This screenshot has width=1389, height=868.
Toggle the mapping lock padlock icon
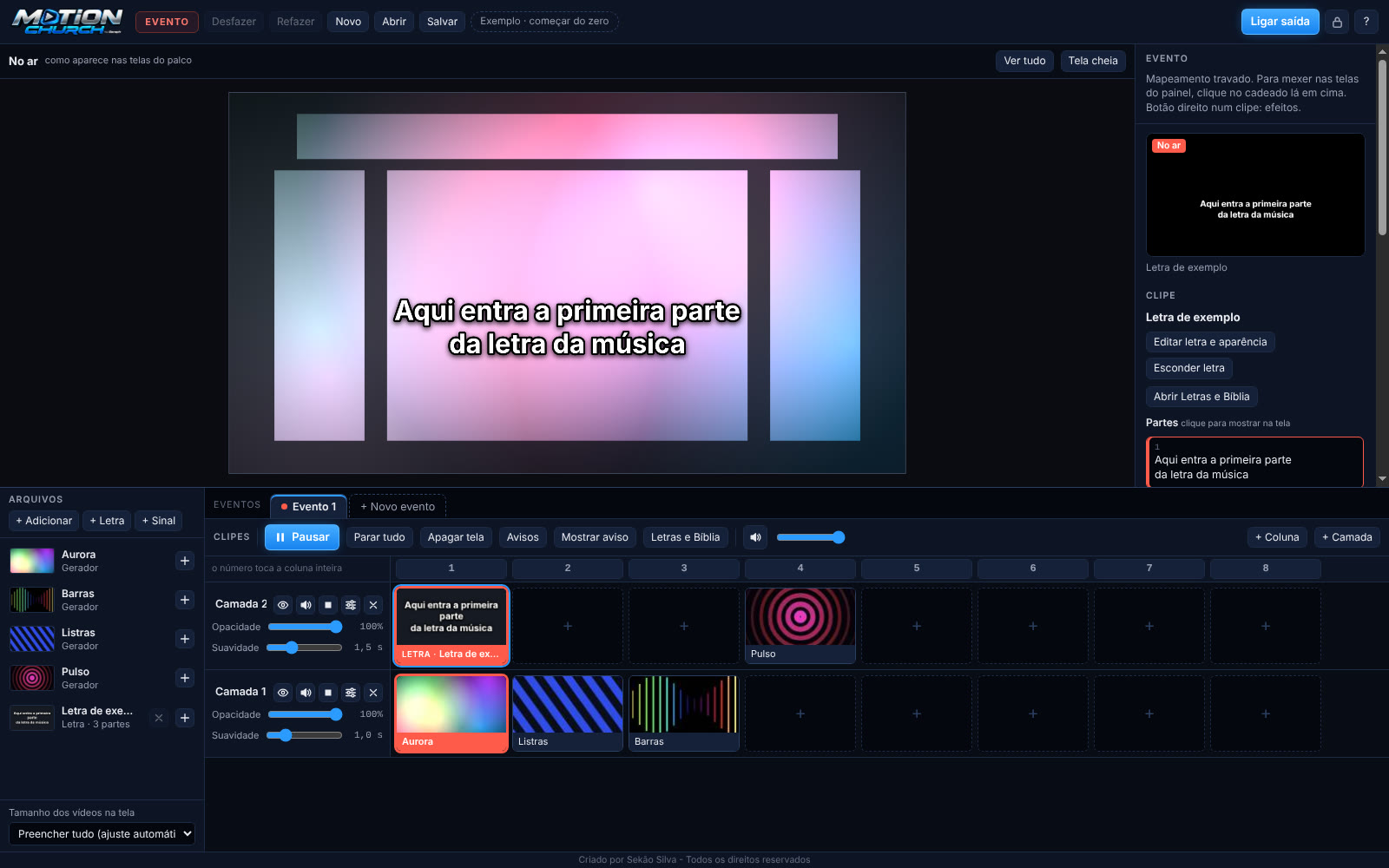click(x=1337, y=22)
